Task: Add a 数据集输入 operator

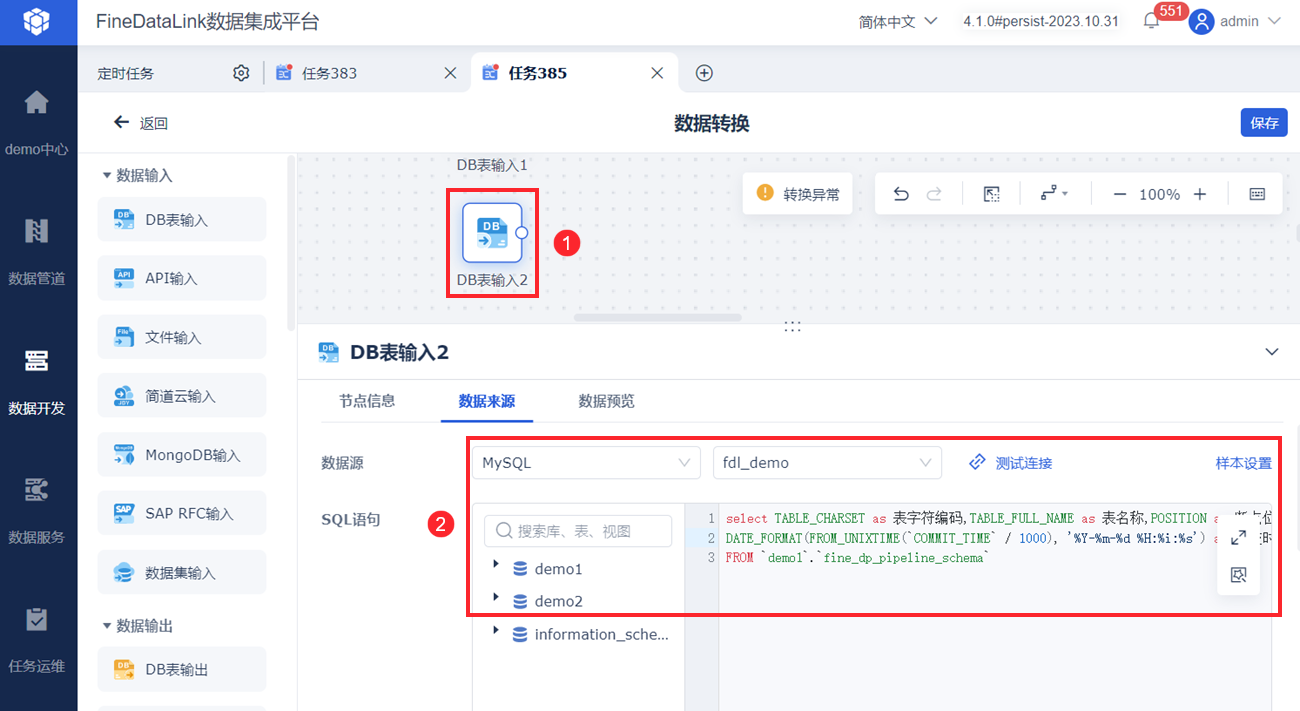Action: click(x=182, y=573)
